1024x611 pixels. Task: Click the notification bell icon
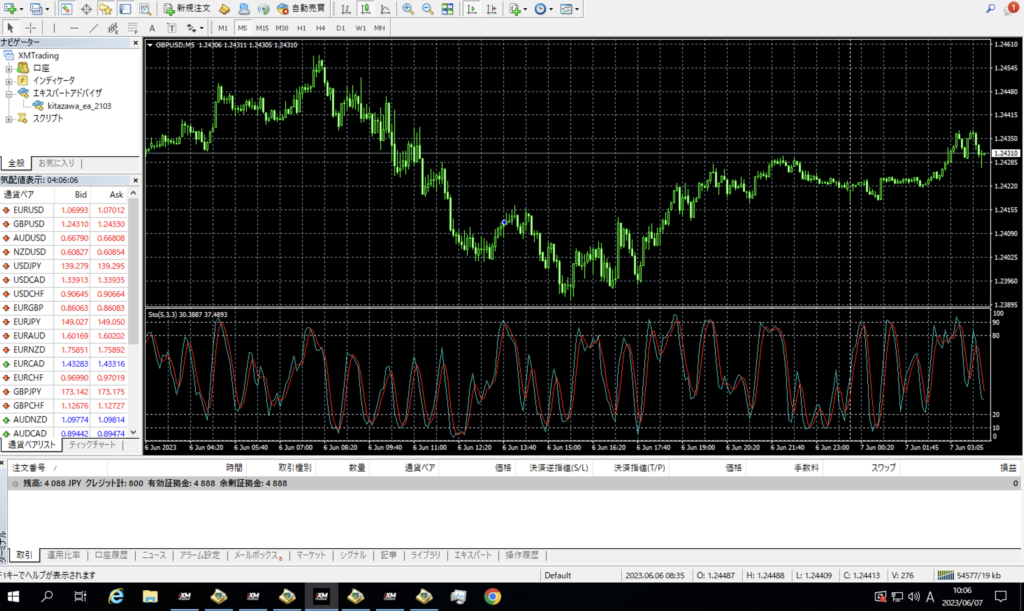(x=1010, y=9)
